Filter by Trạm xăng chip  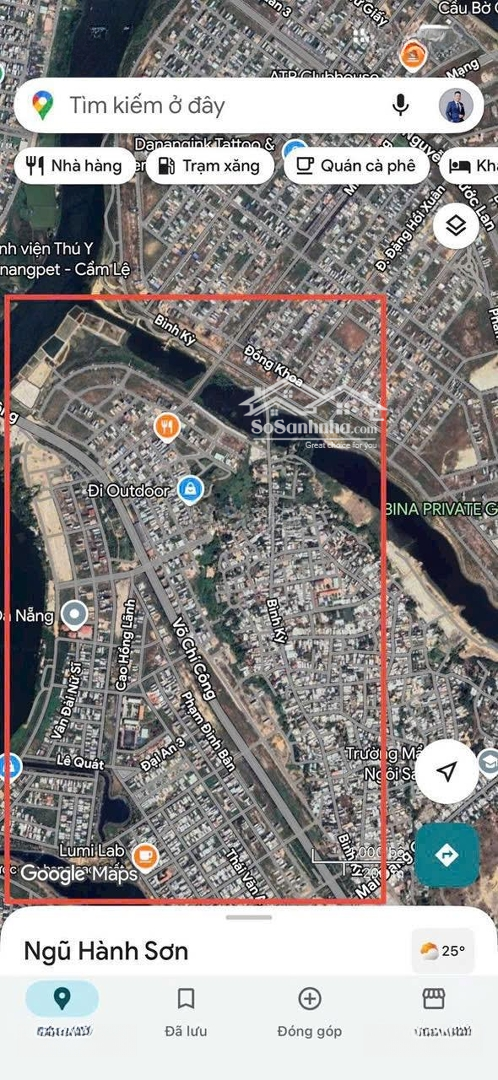(210, 165)
